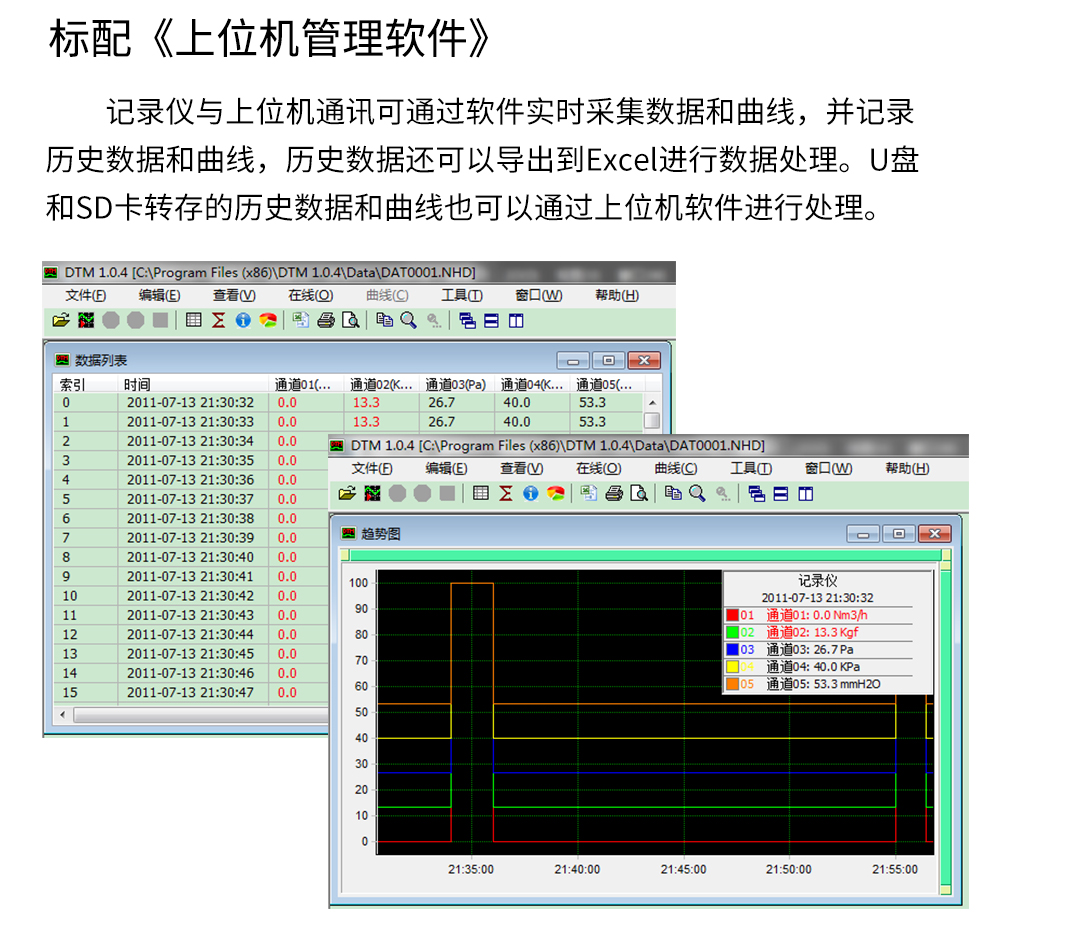The width and height of the screenshot is (1080, 925).
Task: Open a data file with the folder icon
Action: coord(347,493)
